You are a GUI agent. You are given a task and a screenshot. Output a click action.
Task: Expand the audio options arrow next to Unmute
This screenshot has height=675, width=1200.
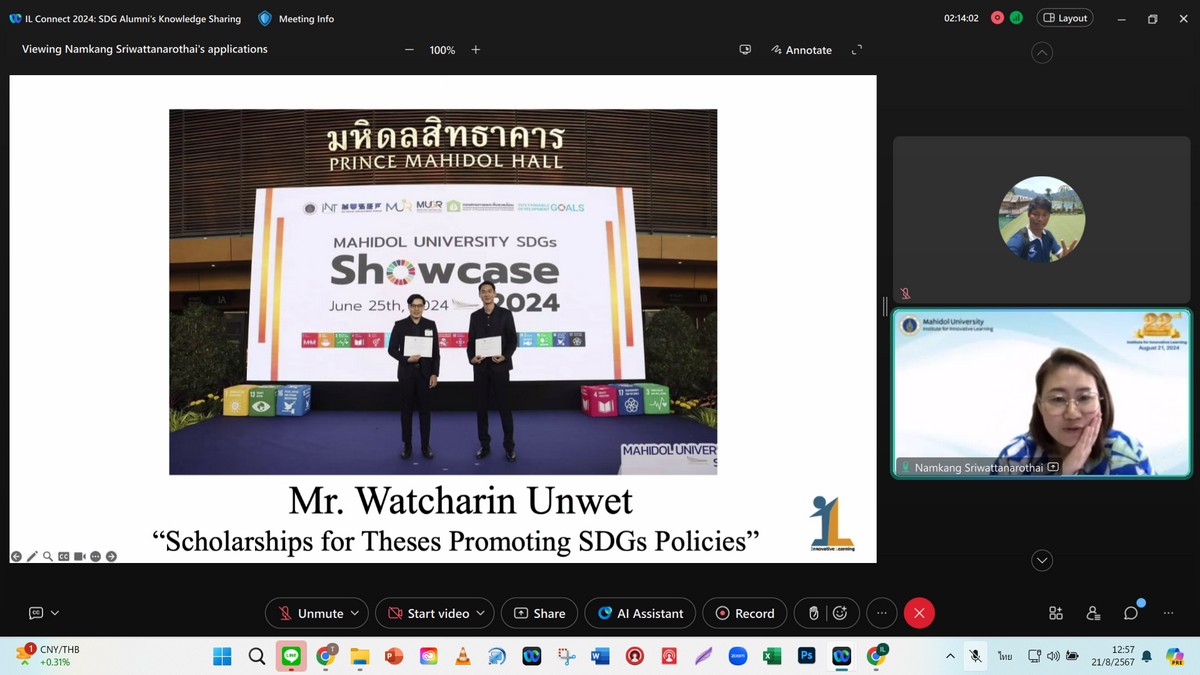pyautogui.click(x=355, y=613)
